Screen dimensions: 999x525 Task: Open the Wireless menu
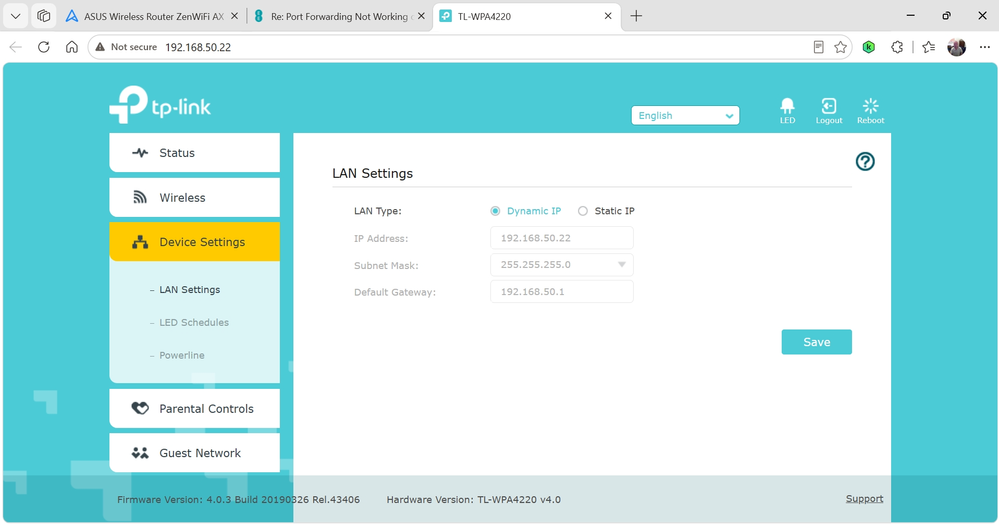coord(194,198)
